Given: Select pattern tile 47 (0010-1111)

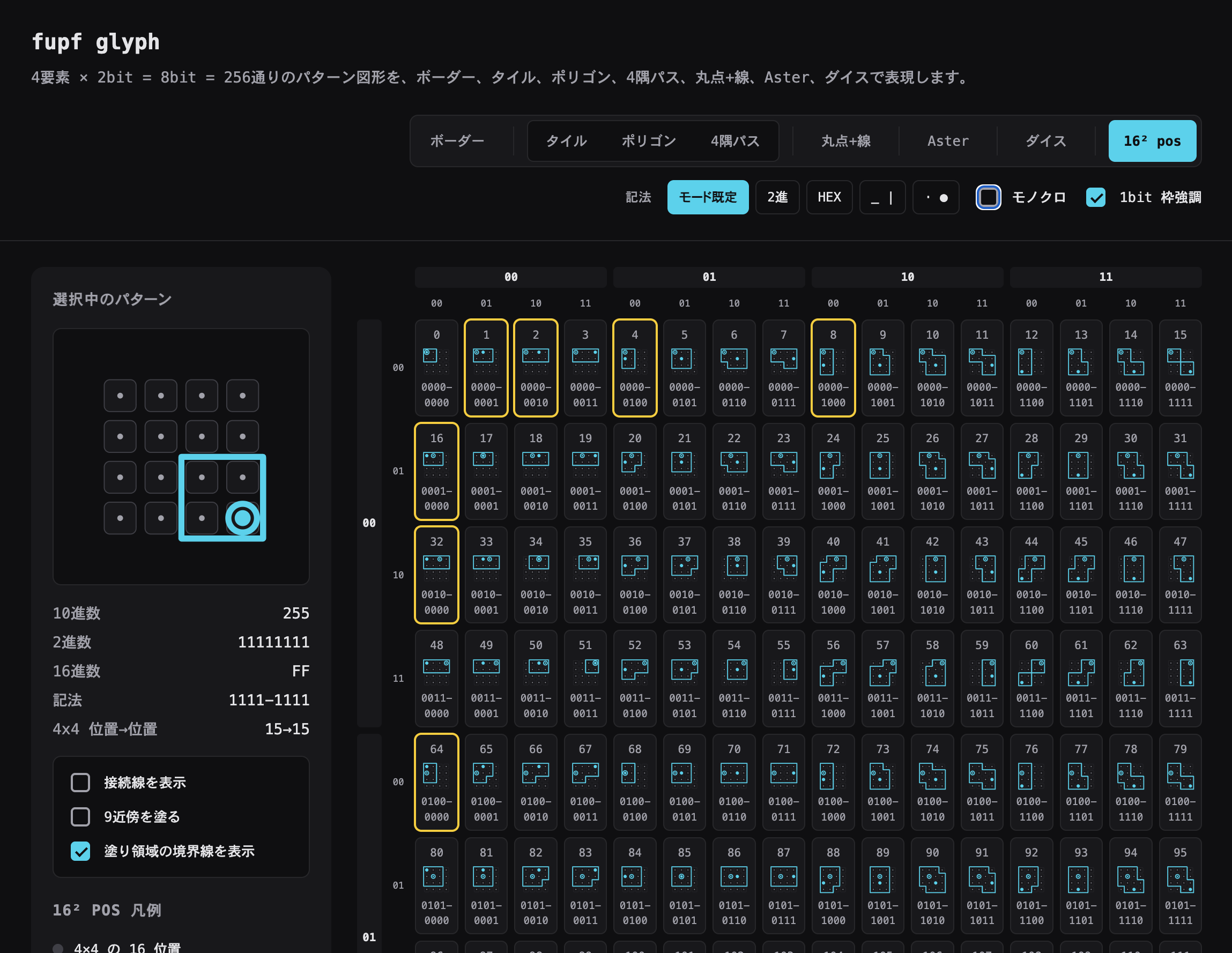Looking at the screenshot, I should point(1179,575).
